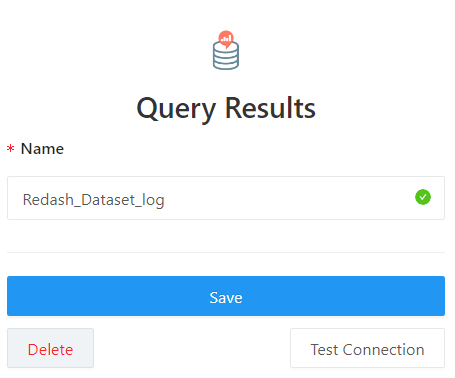Viewport: 455px width, 378px height.
Task: Click the red required-field asterisk
Action: point(11,148)
